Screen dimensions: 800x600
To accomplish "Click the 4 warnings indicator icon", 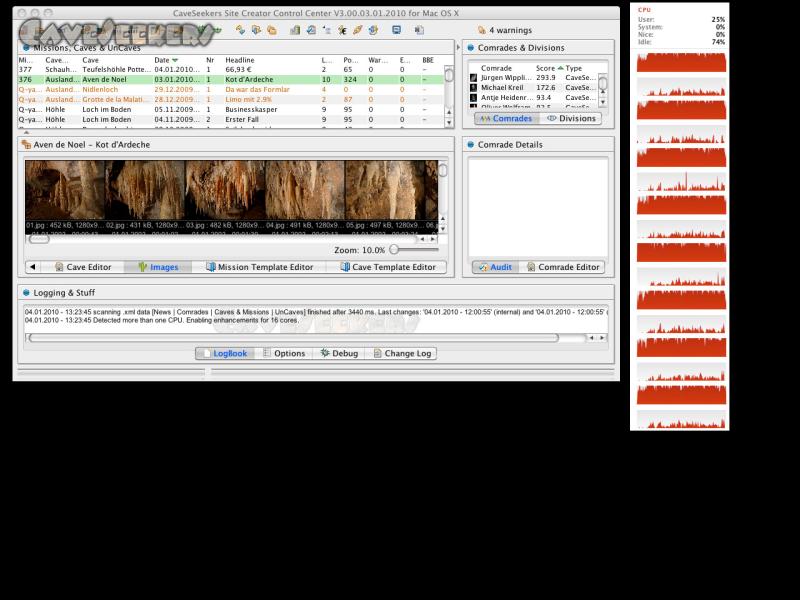I will point(481,30).
